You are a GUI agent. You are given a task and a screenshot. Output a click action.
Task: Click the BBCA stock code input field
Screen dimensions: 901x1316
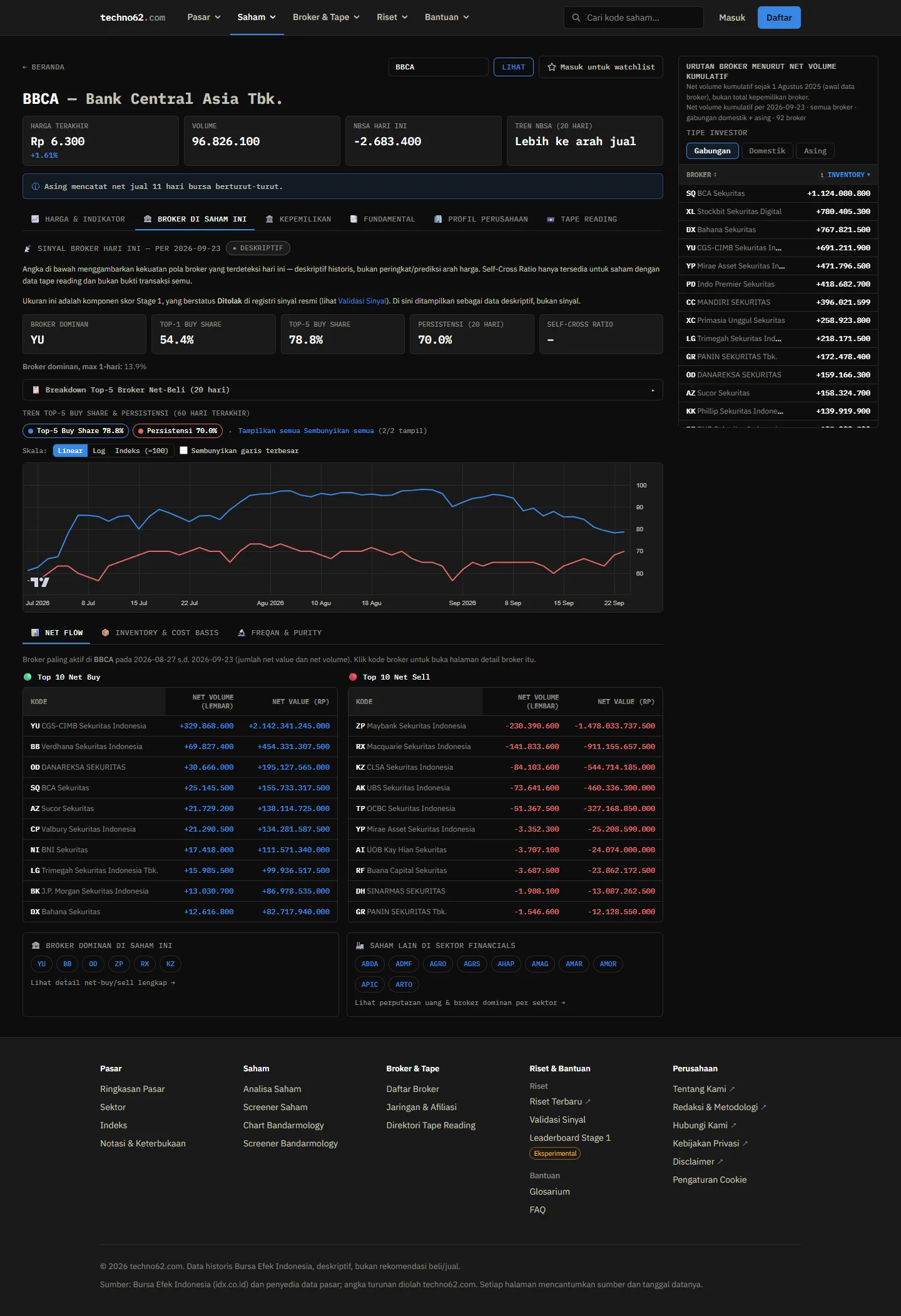439,67
